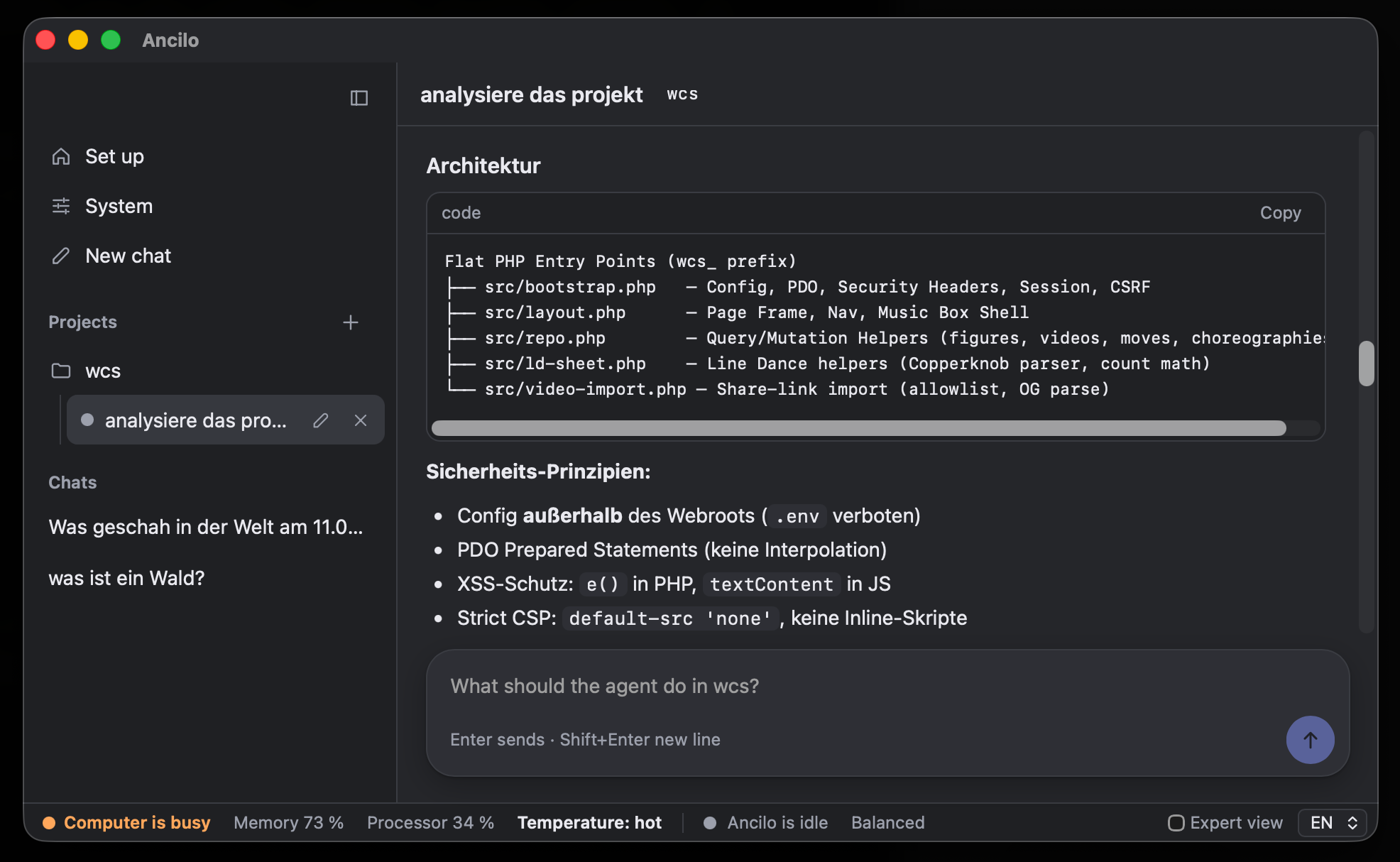Click the '.env' inline code
1400x862 pixels.
tap(797, 516)
